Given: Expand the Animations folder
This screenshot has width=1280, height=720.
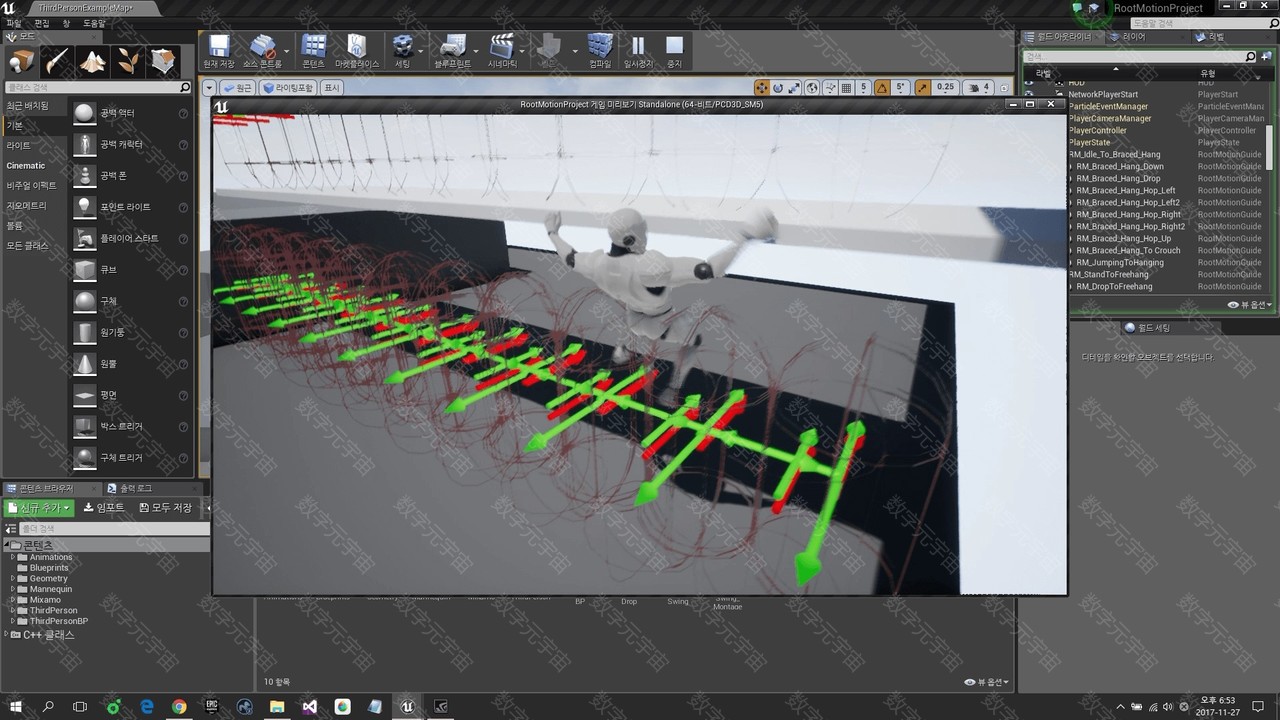Looking at the screenshot, I should [13, 557].
